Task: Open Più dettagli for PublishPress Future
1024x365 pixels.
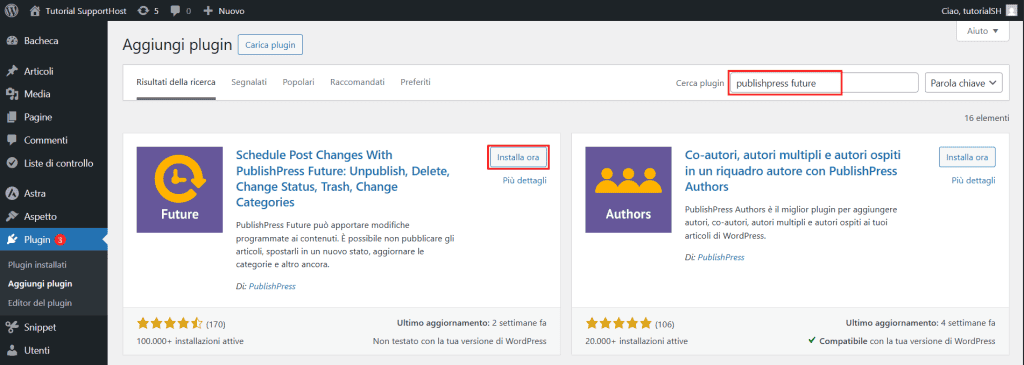Action: coord(524,180)
